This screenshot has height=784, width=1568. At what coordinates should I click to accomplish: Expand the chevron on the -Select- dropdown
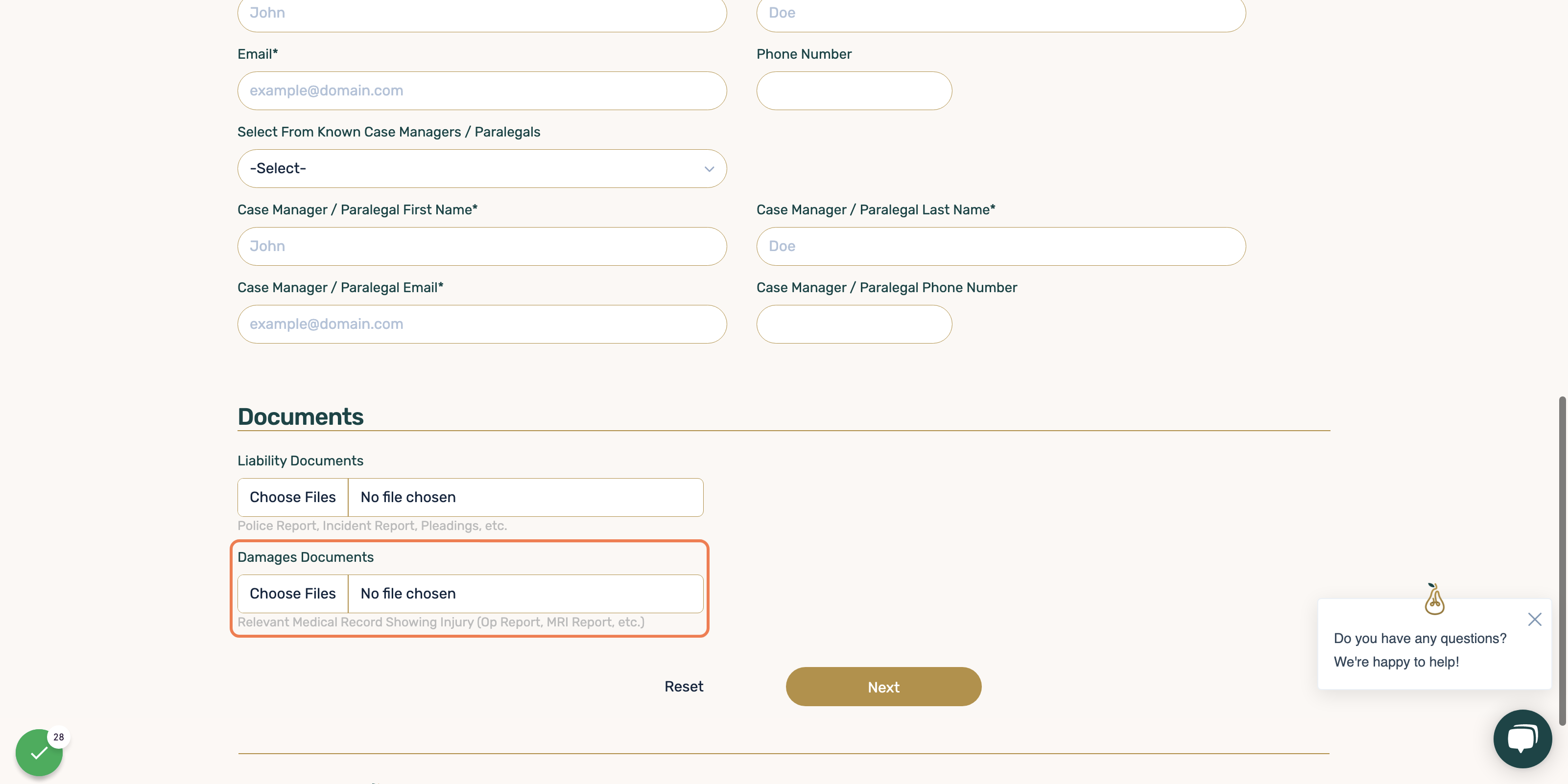pyautogui.click(x=709, y=169)
